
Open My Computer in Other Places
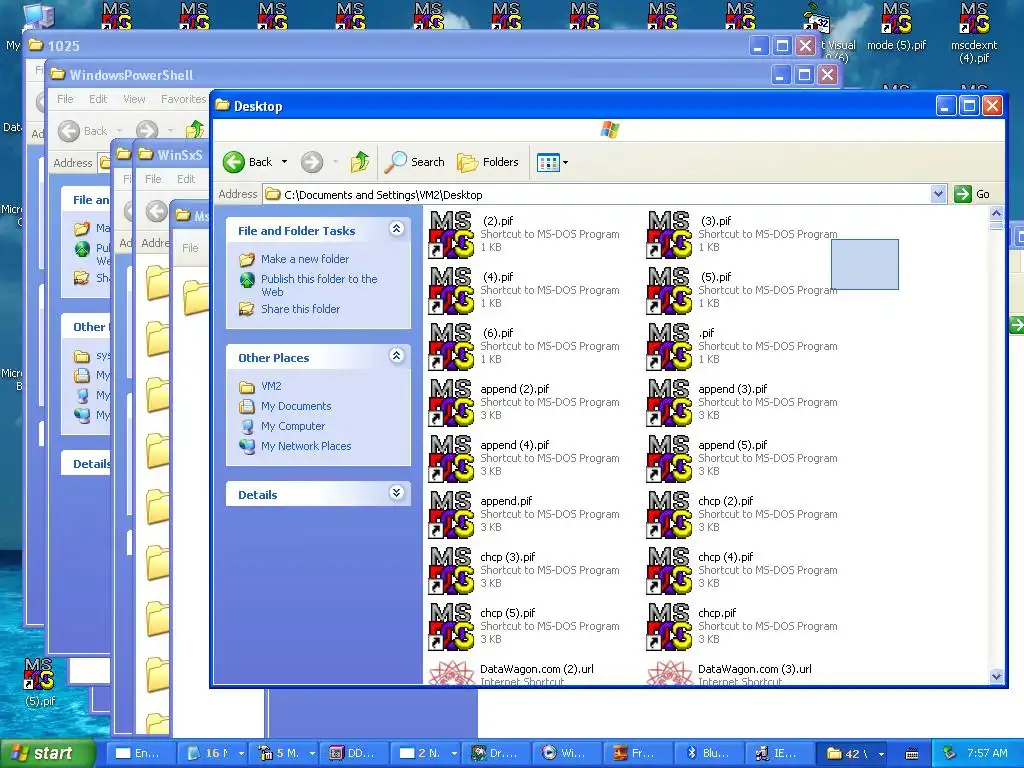[x=293, y=426]
